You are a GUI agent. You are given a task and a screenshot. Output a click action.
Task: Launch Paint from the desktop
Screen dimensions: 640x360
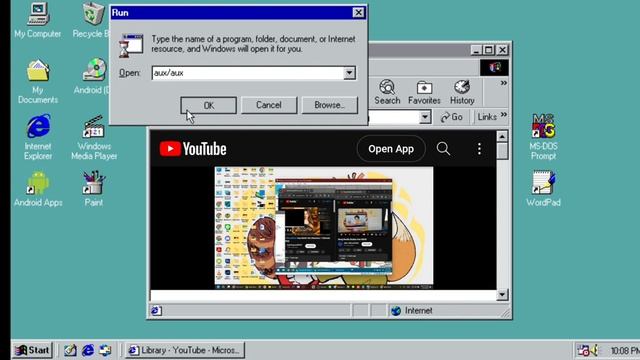pyautogui.click(x=94, y=189)
